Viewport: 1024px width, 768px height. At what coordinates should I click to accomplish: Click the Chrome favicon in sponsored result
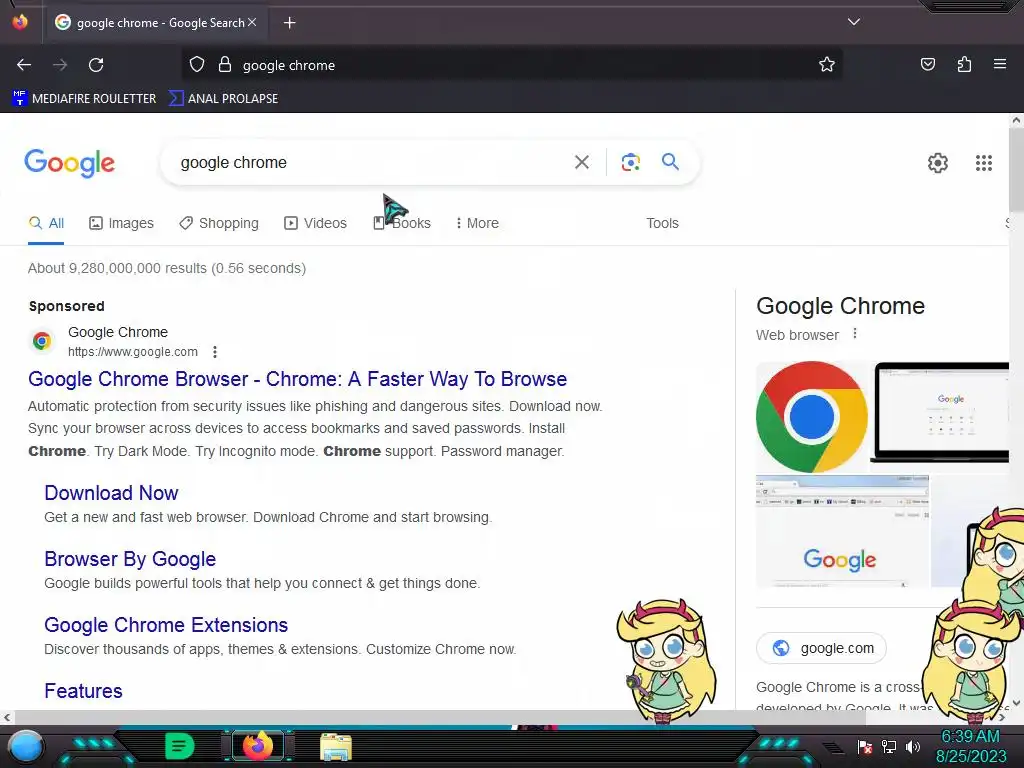(42, 341)
